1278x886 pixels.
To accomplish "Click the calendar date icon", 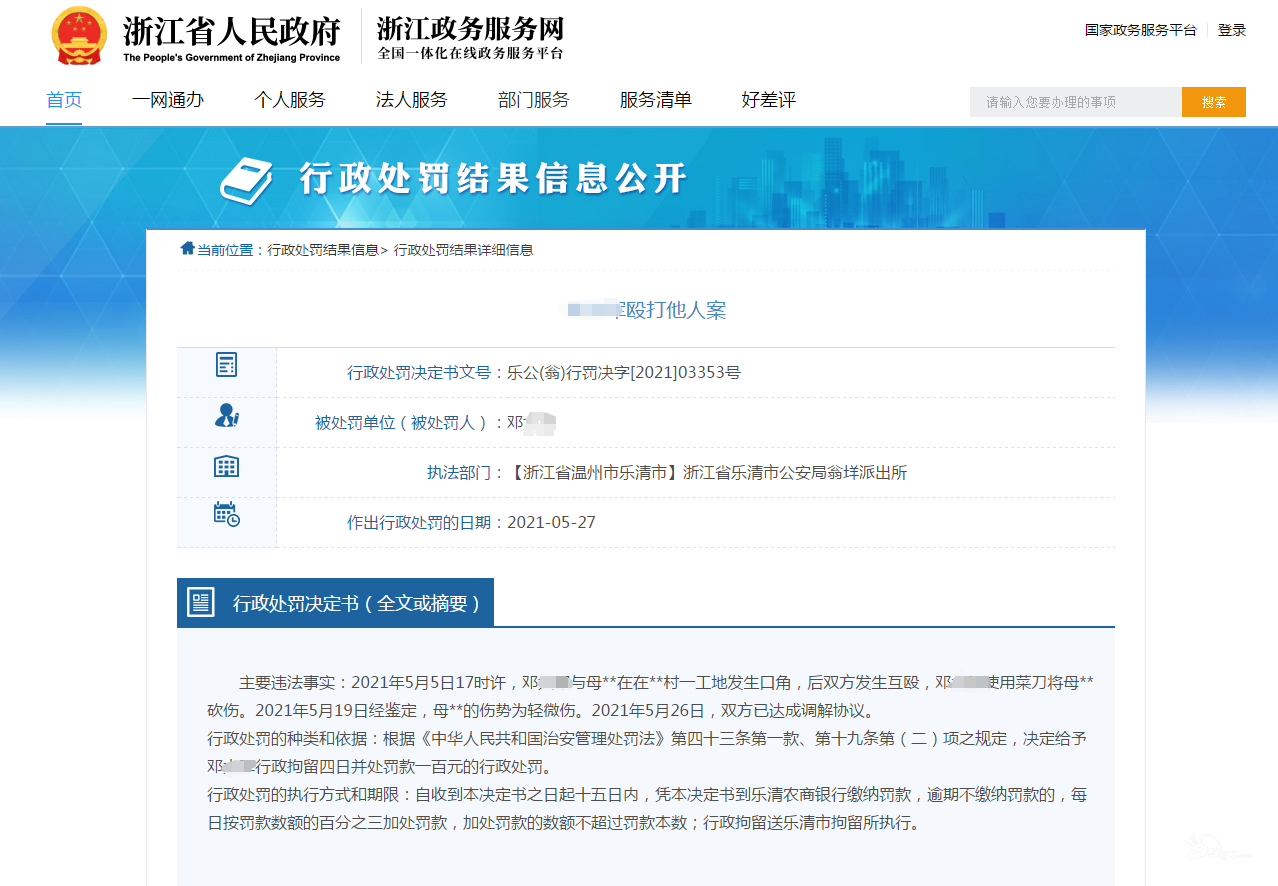I will pyautogui.click(x=227, y=514).
